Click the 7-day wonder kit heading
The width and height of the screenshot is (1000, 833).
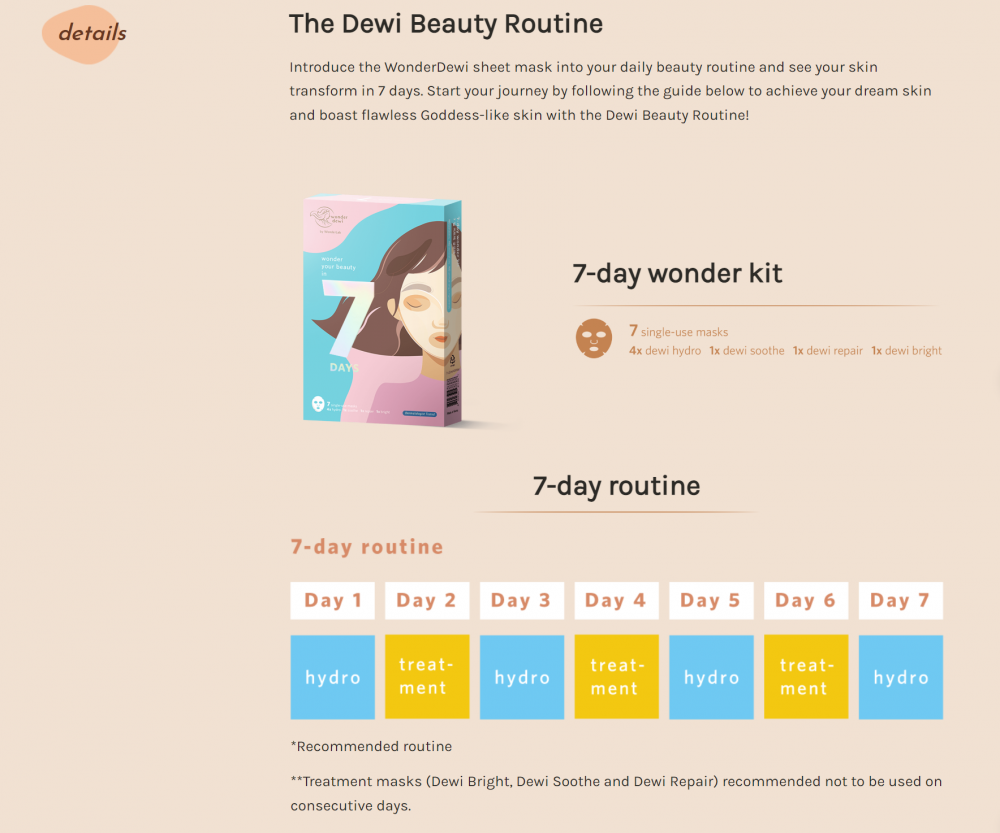click(677, 274)
